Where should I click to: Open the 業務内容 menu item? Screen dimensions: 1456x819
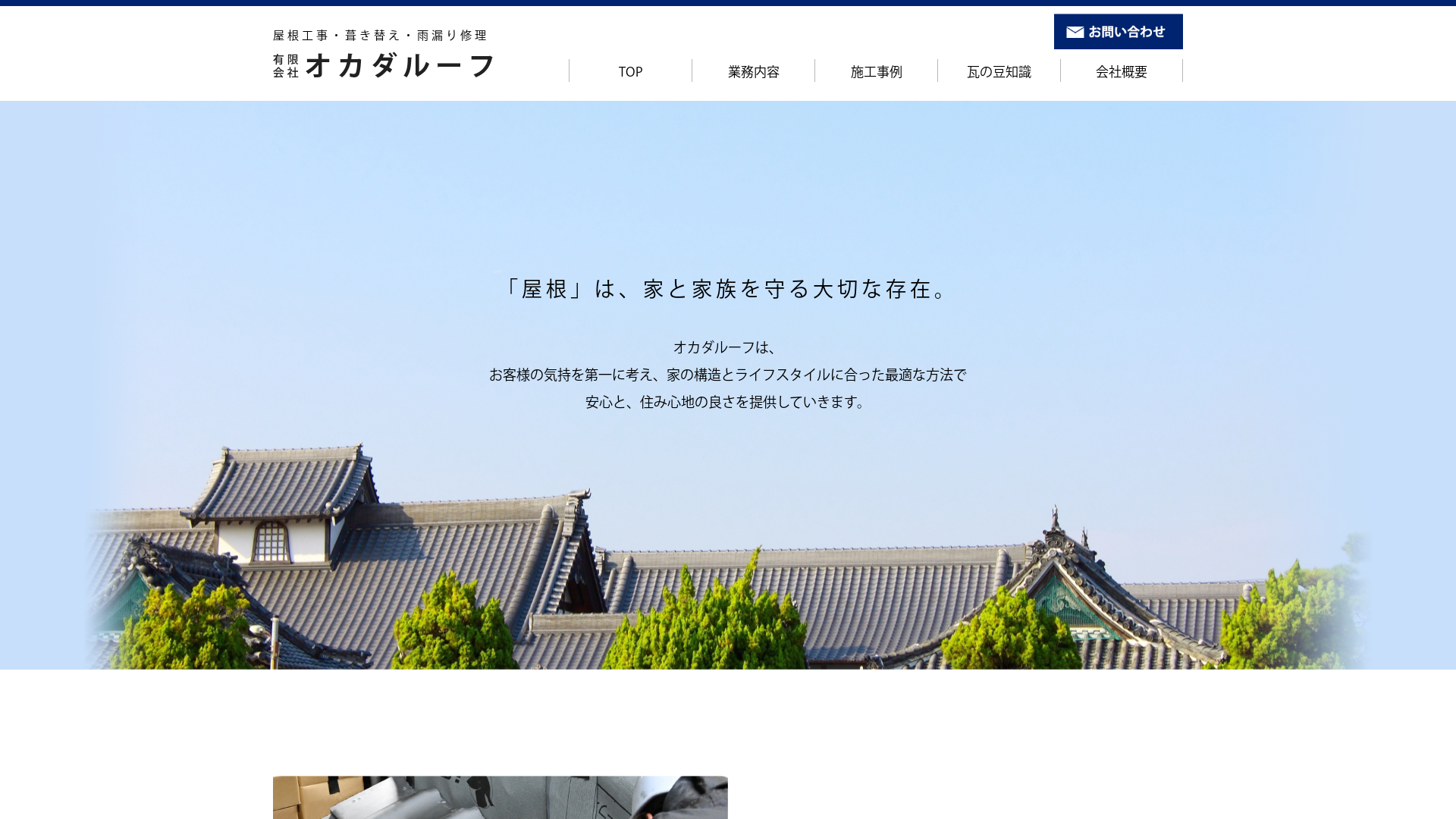[x=753, y=71]
